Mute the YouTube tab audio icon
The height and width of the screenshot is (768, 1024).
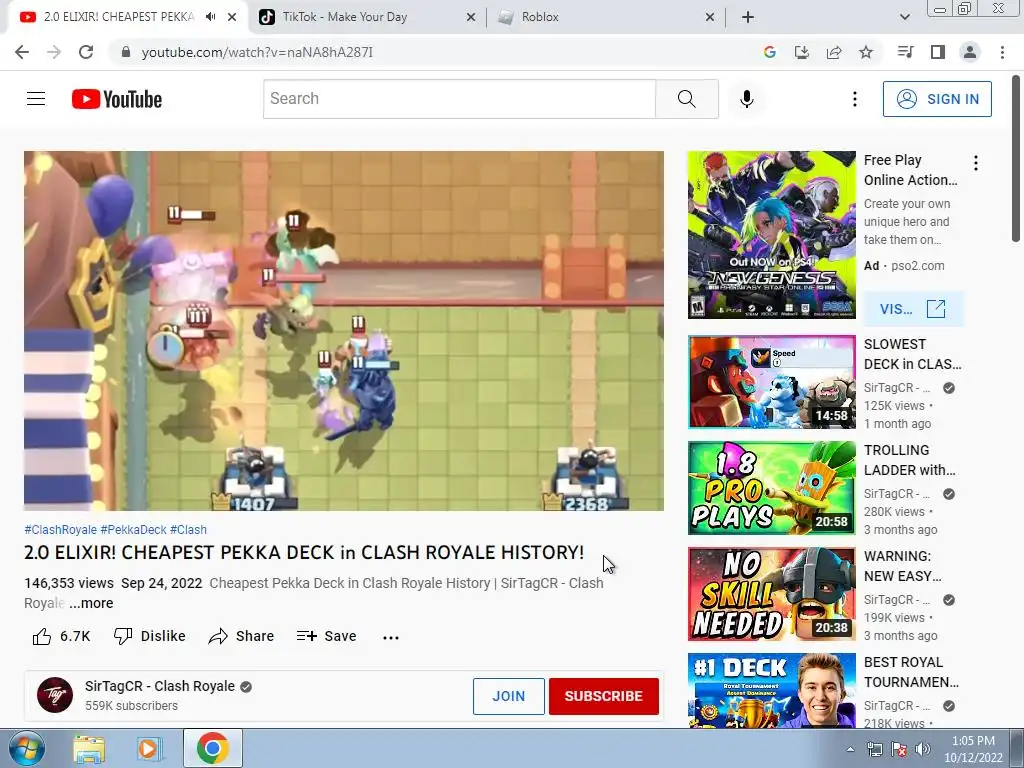coord(210,17)
